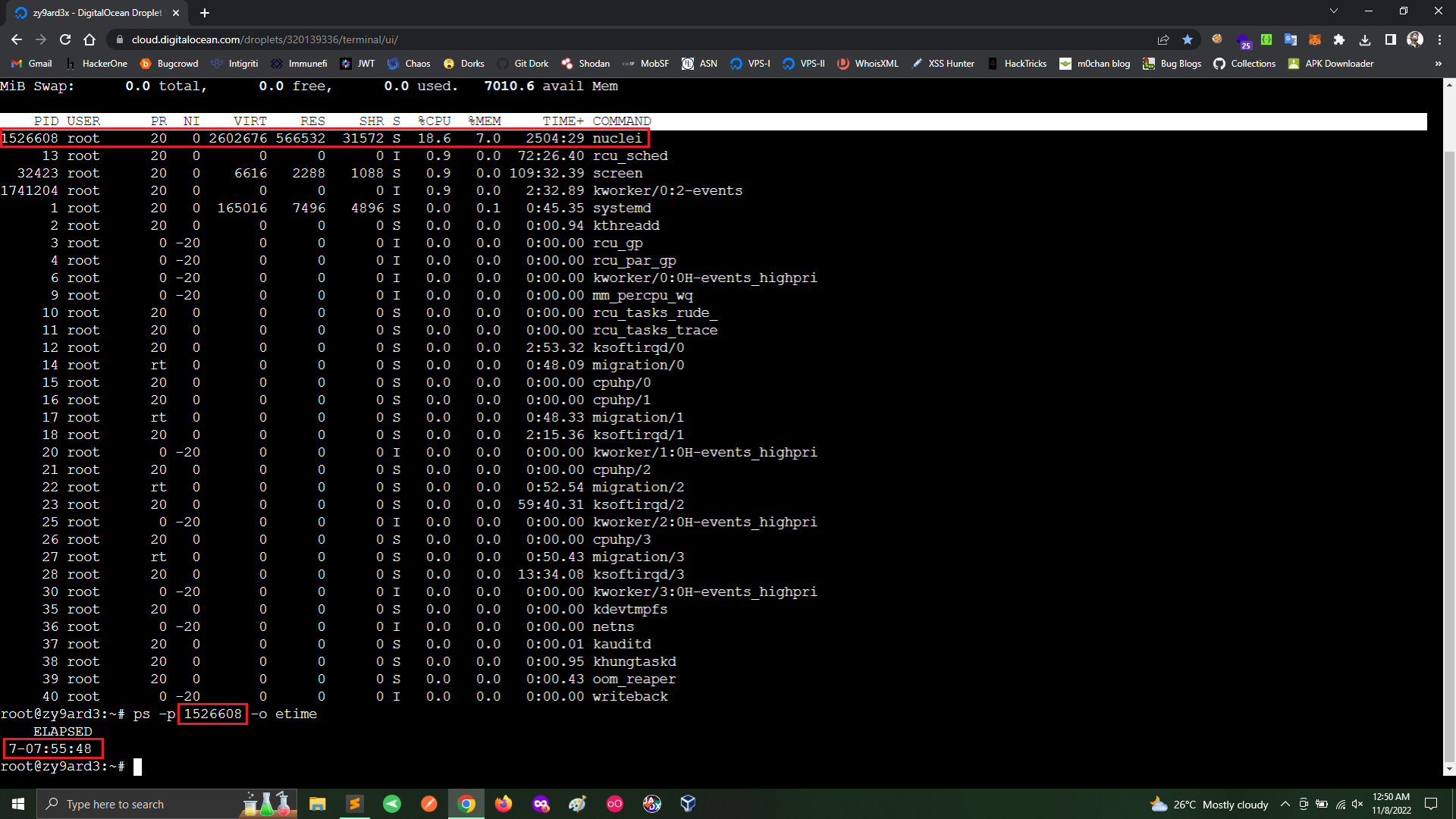Screen dimensions: 1456x819
Task: Toggle the bookmark star for this page
Action: click(1188, 39)
